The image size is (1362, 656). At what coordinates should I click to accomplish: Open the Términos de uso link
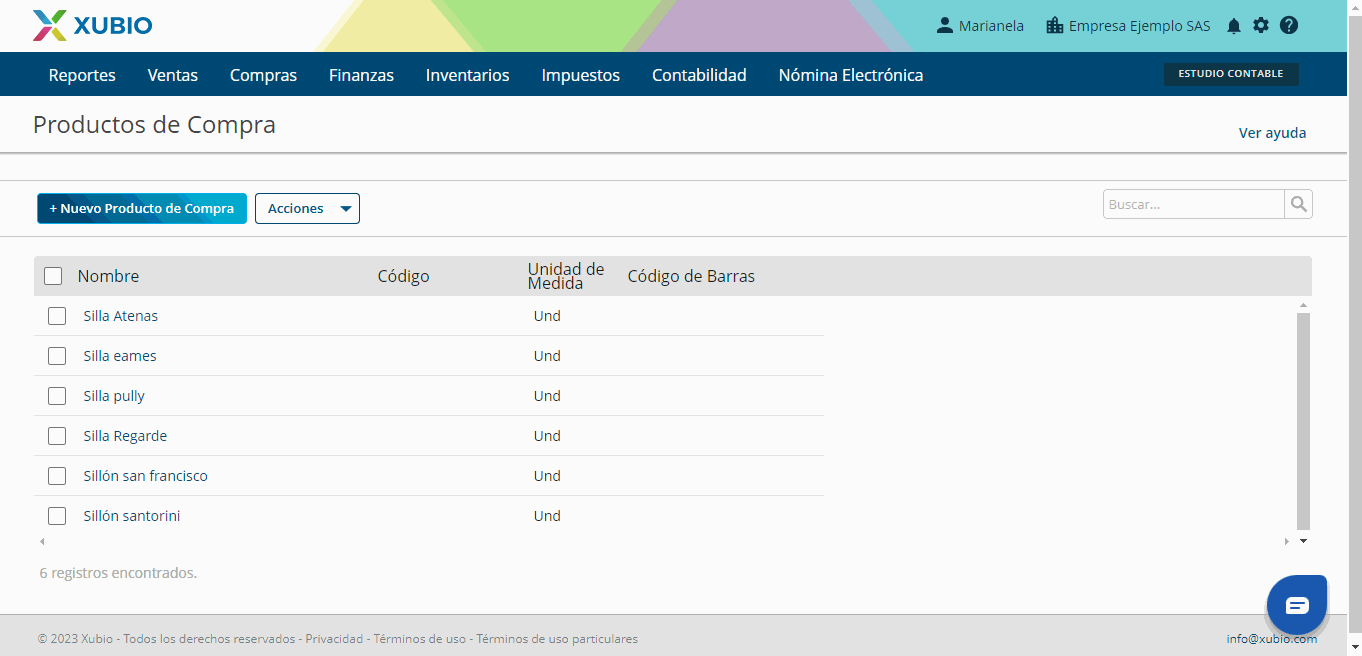pos(420,639)
